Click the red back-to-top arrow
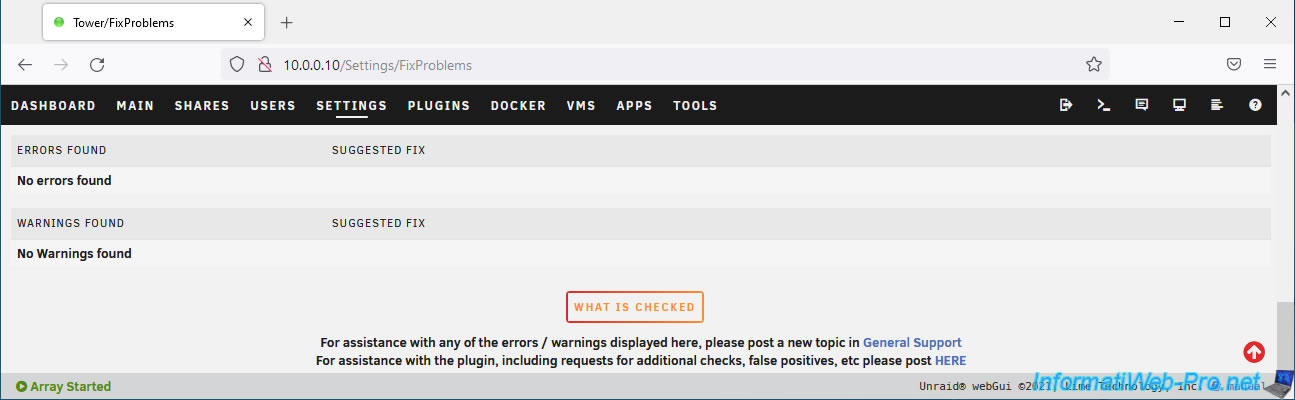This screenshot has width=1295, height=400. coord(1254,351)
